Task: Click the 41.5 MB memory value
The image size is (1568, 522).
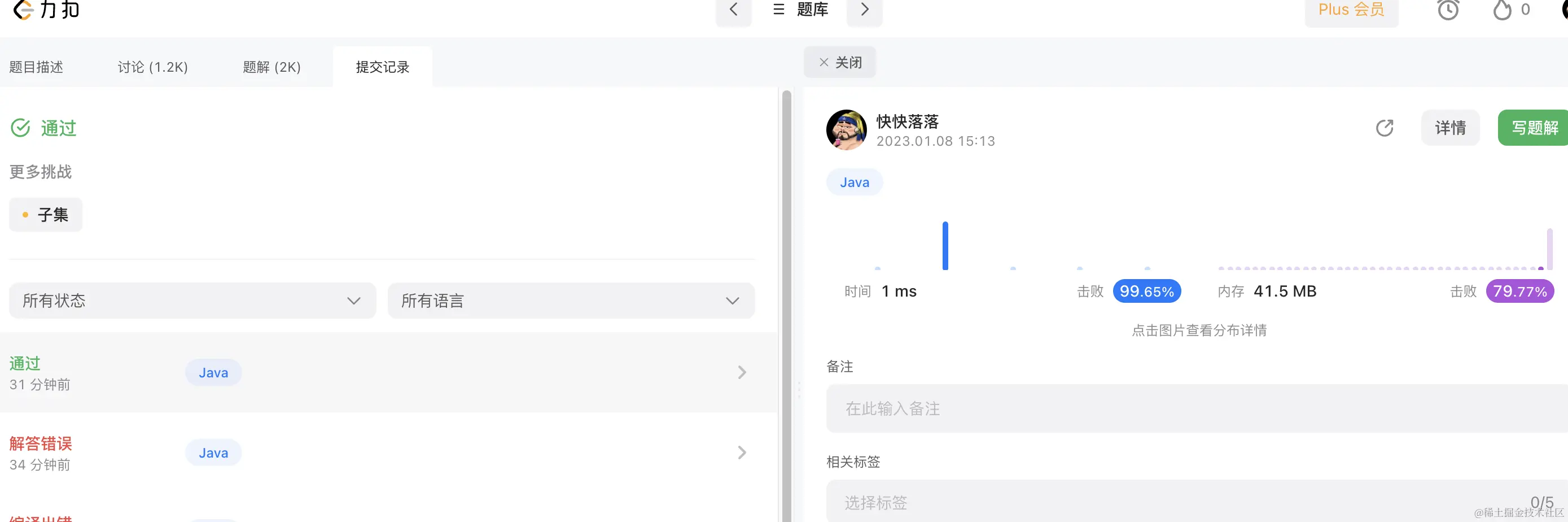Action: tap(1285, 291)
